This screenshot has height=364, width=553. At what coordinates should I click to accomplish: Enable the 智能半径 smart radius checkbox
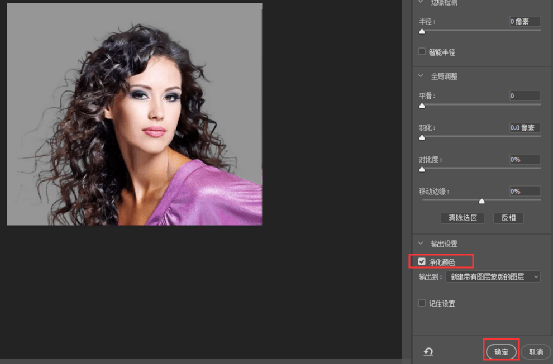click(x=422, y=52)
